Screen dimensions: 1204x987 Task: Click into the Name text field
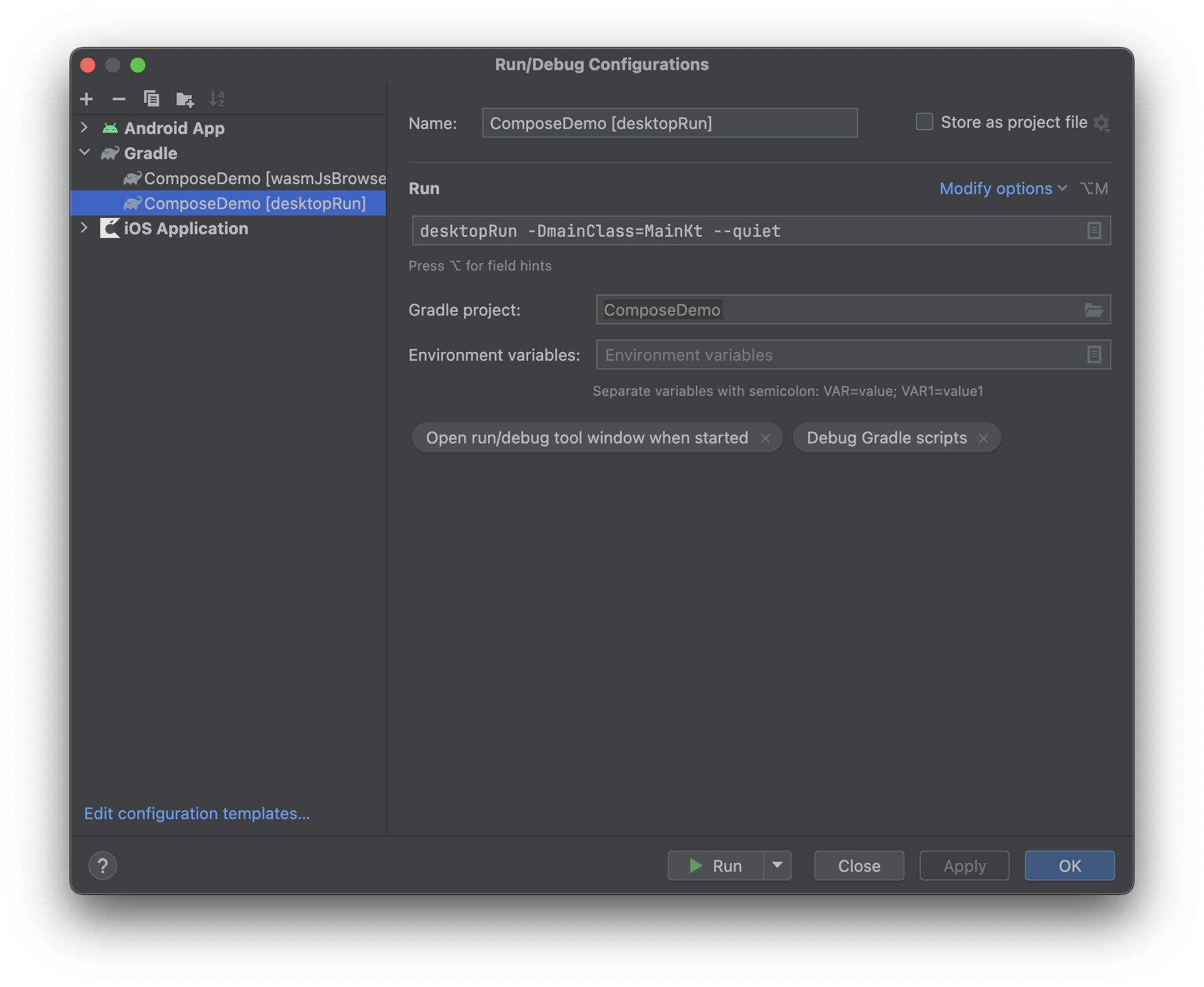coord(669,123)
